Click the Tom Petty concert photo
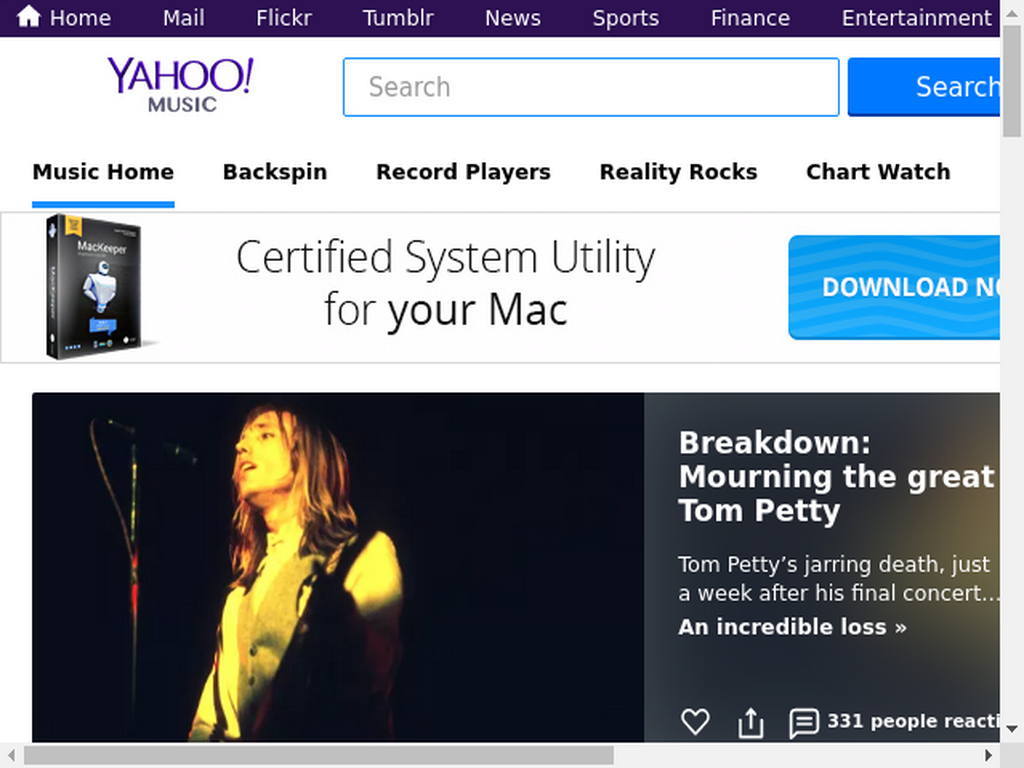This screenshot has width=1024, height=768. (x=338, y=567)
